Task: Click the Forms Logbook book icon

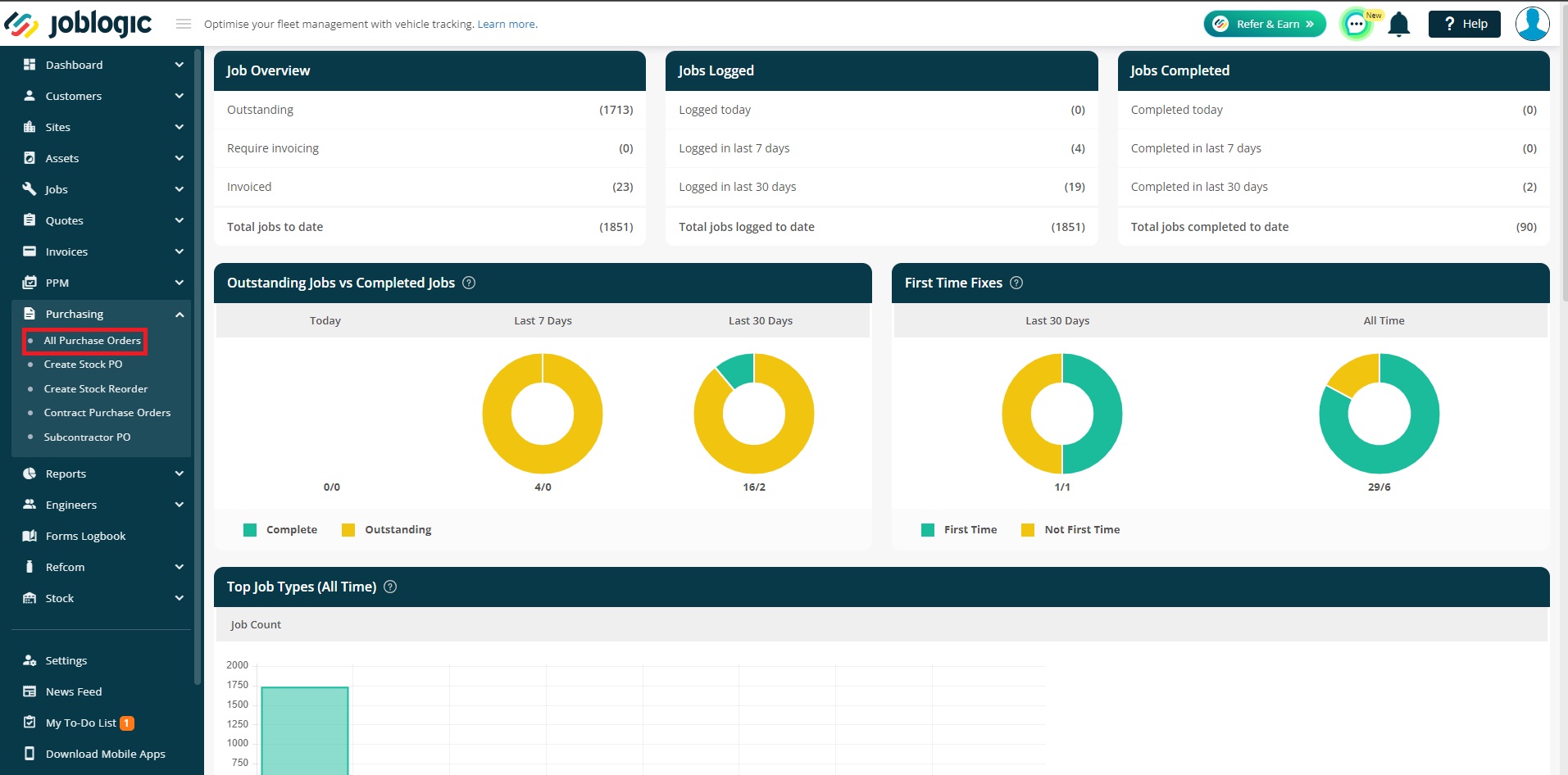Action: (30, 536)
